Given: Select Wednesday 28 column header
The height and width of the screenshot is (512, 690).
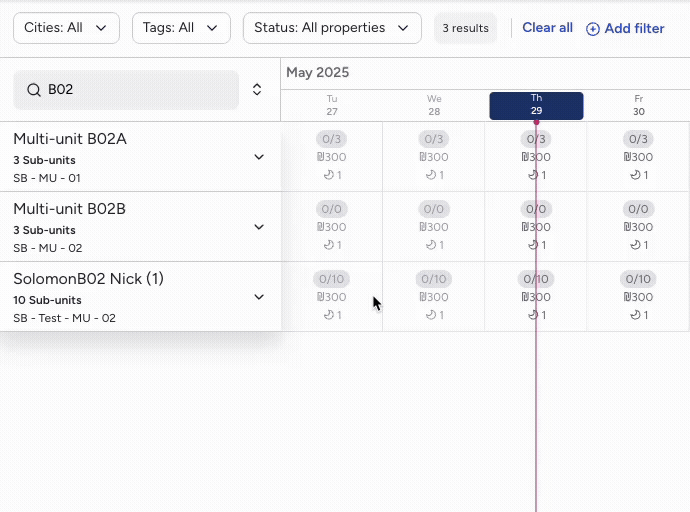Looking at the screenshot, I should point(434,106).
